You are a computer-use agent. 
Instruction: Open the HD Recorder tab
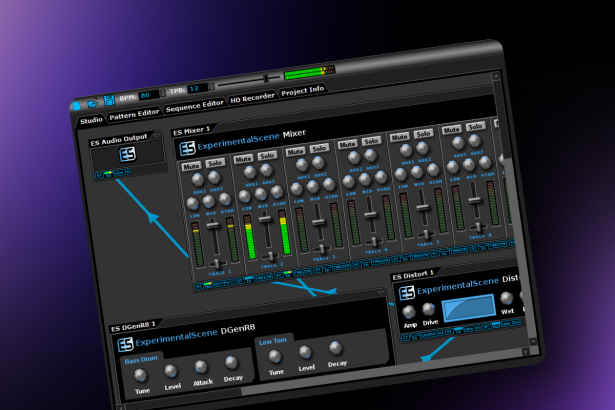pos(252,98)
